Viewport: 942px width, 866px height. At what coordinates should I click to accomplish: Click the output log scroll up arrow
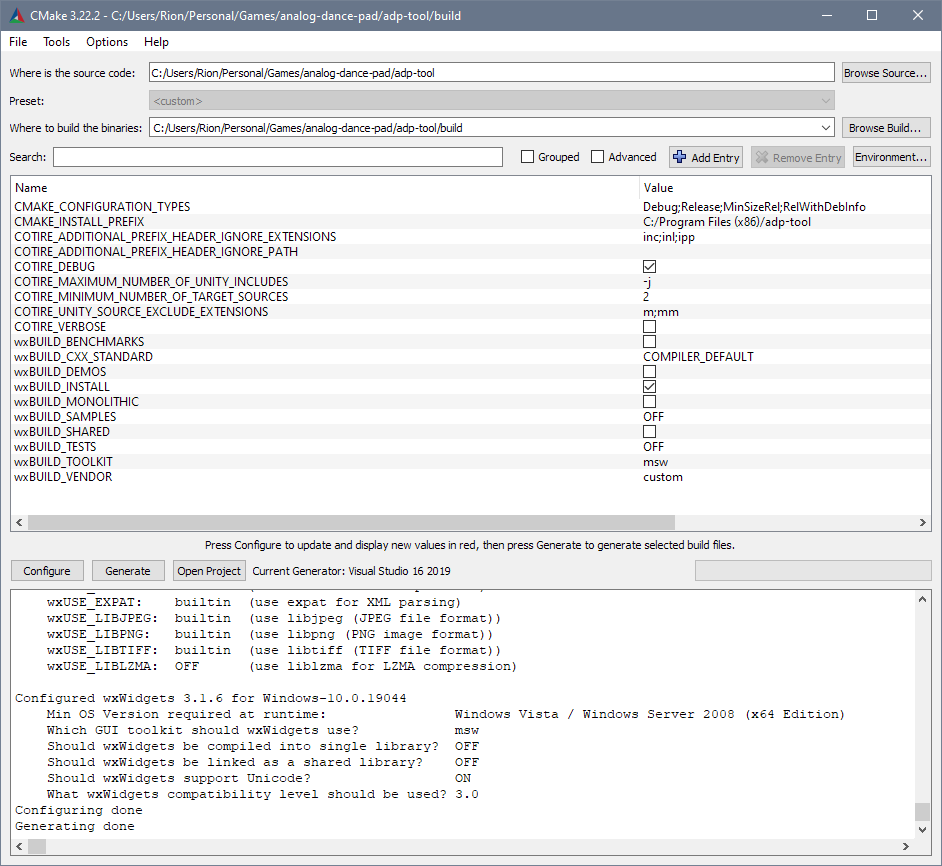(923, 598)
